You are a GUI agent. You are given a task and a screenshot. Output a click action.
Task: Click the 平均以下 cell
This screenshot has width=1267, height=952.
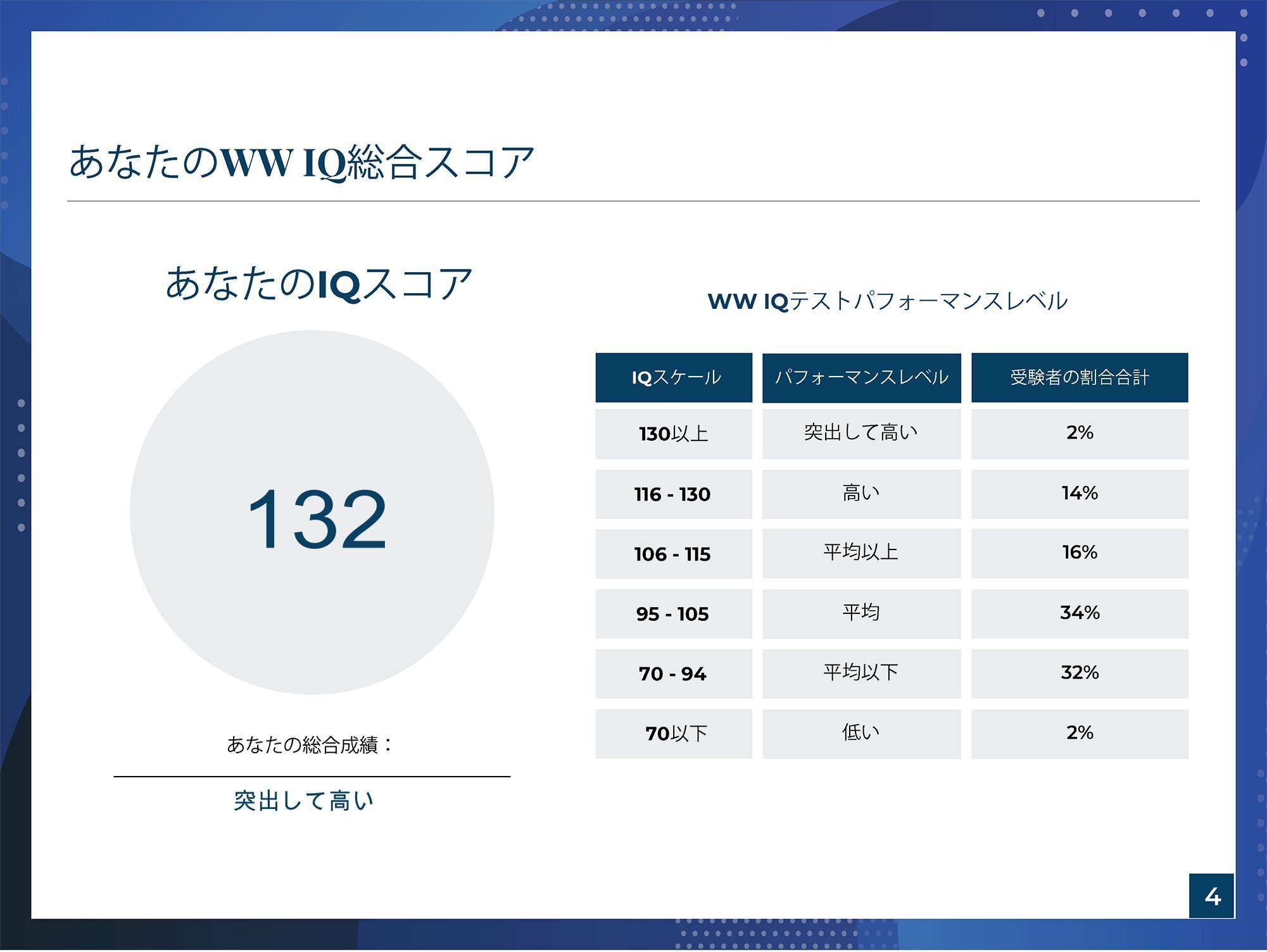click(861, 674)
